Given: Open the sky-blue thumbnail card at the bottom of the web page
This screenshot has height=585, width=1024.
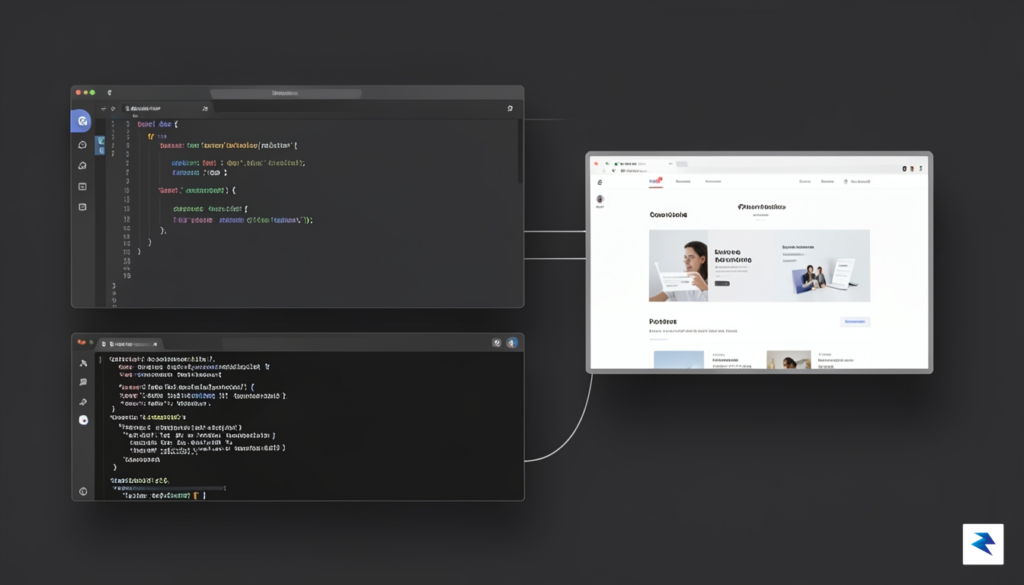Looking at the screenshot, I should coord(679,360).
